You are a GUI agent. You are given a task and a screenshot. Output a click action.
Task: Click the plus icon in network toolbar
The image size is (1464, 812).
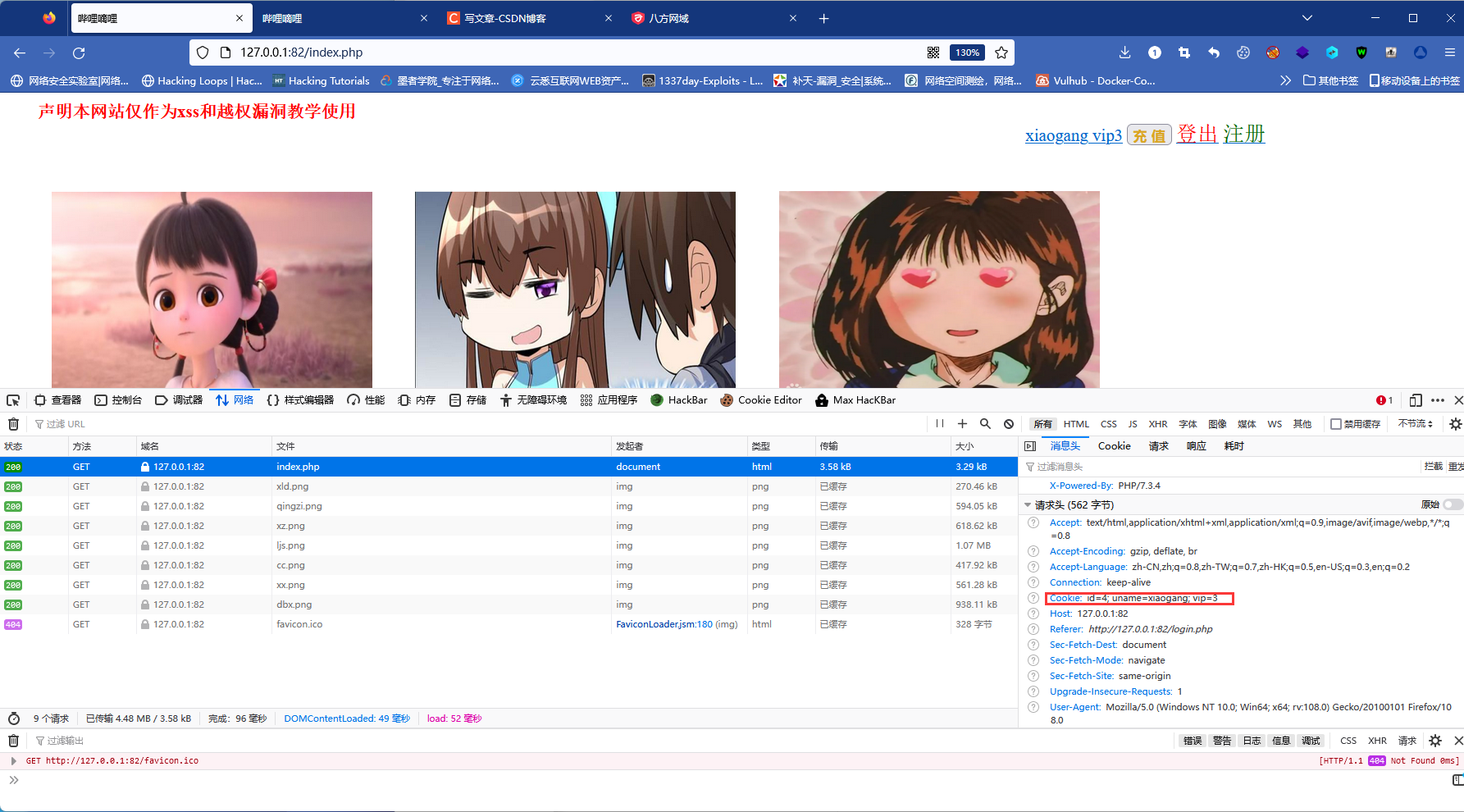[963, 424]
